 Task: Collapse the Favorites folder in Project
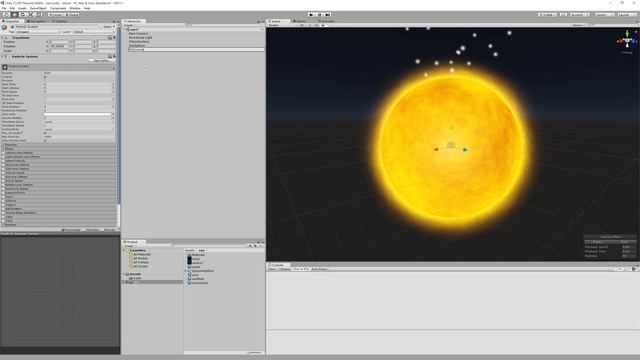coord(124,250)
